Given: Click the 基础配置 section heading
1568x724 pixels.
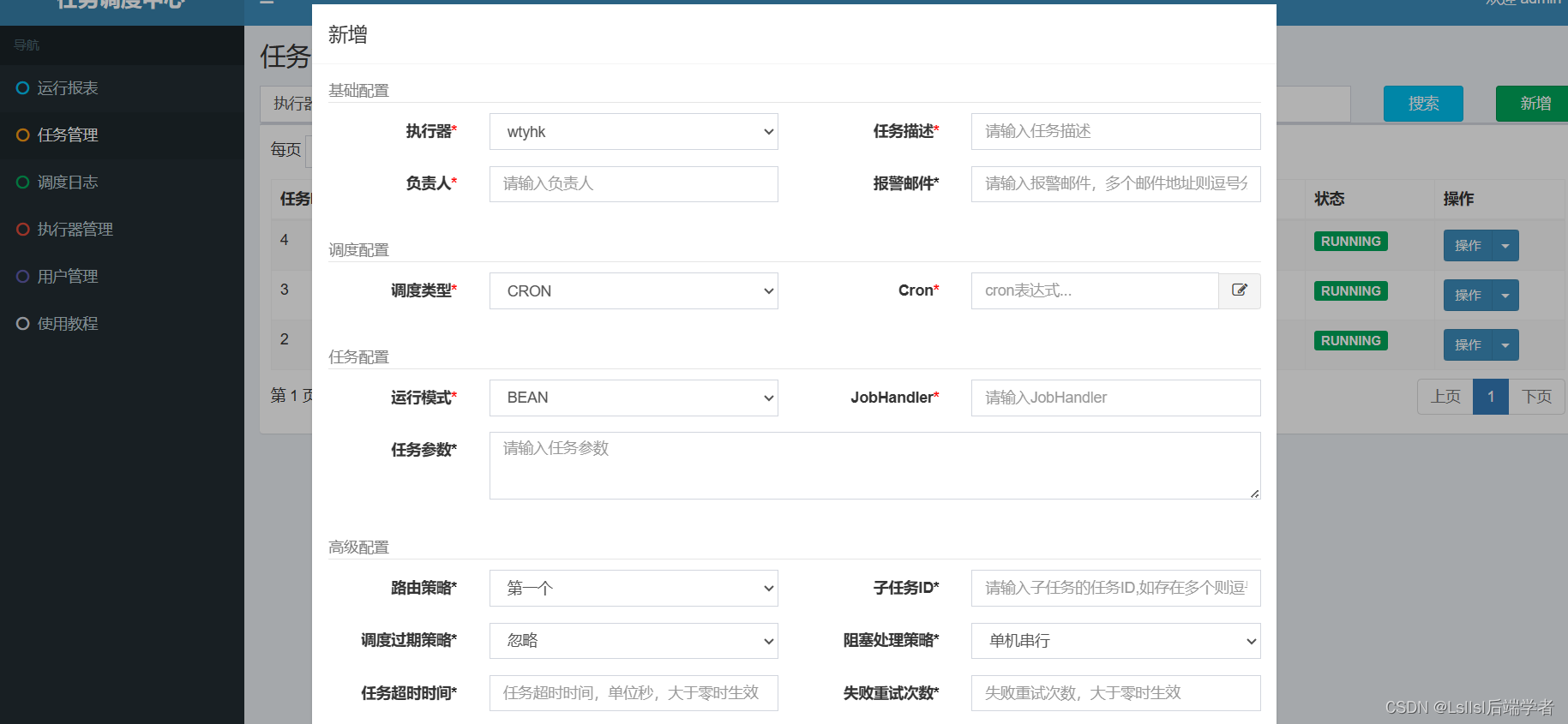Looking at the screenshot, I should point(358,90).
